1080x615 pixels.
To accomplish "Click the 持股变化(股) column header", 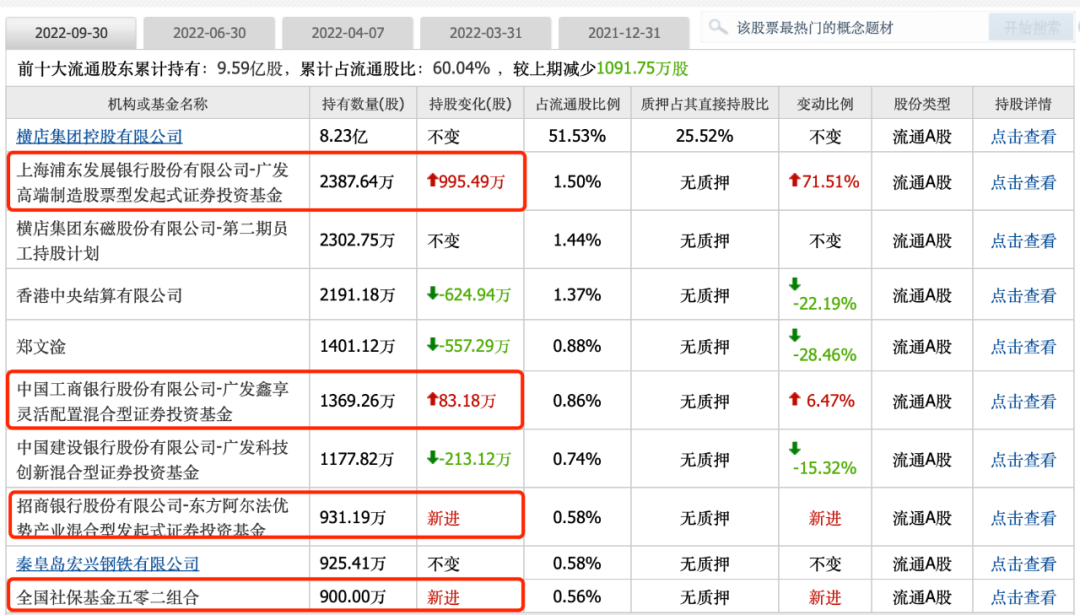I will pos(470,104).
